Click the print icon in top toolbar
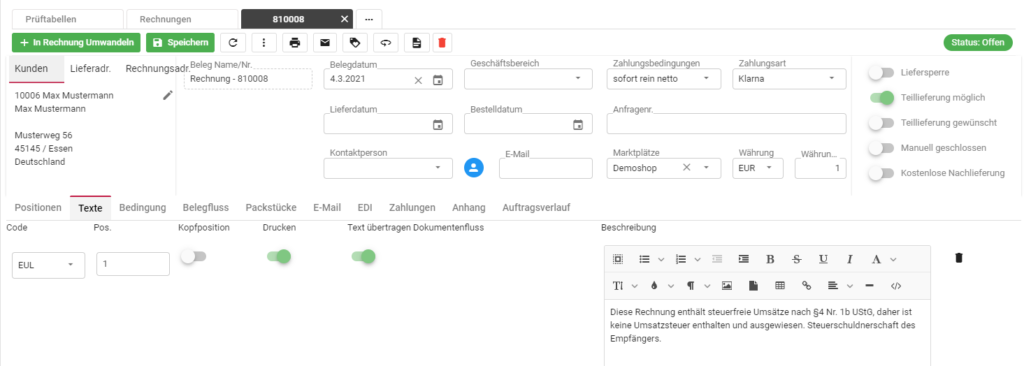 [295, 42]
